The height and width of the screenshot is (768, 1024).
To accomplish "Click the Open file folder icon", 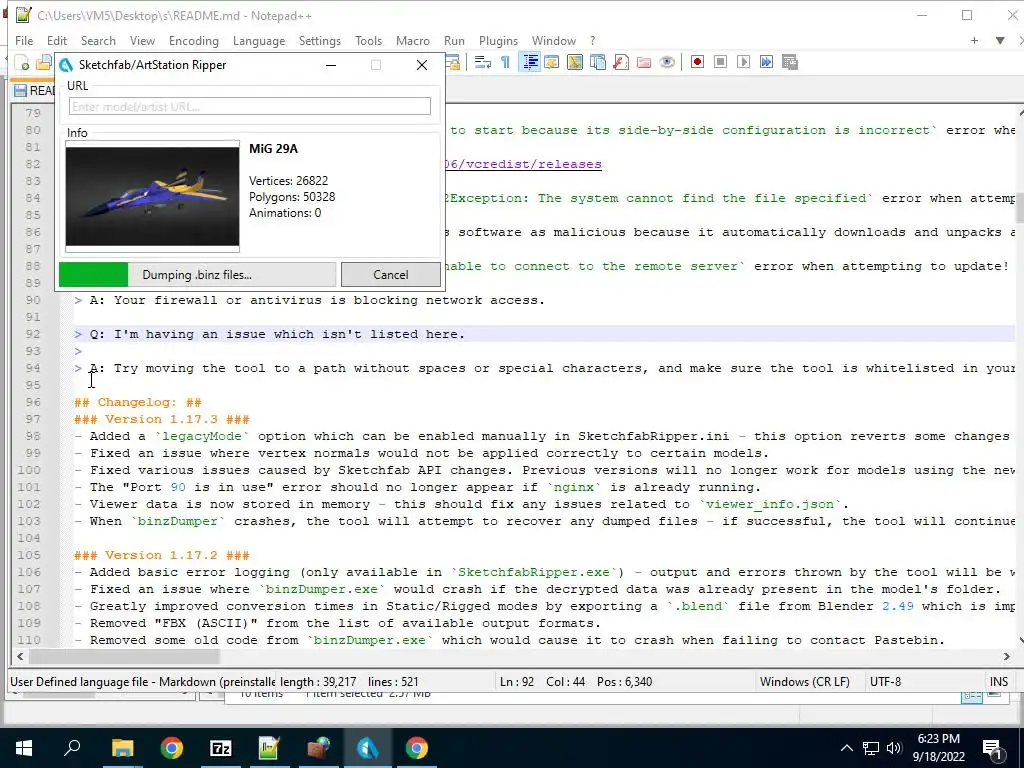I will click(44, 63).
